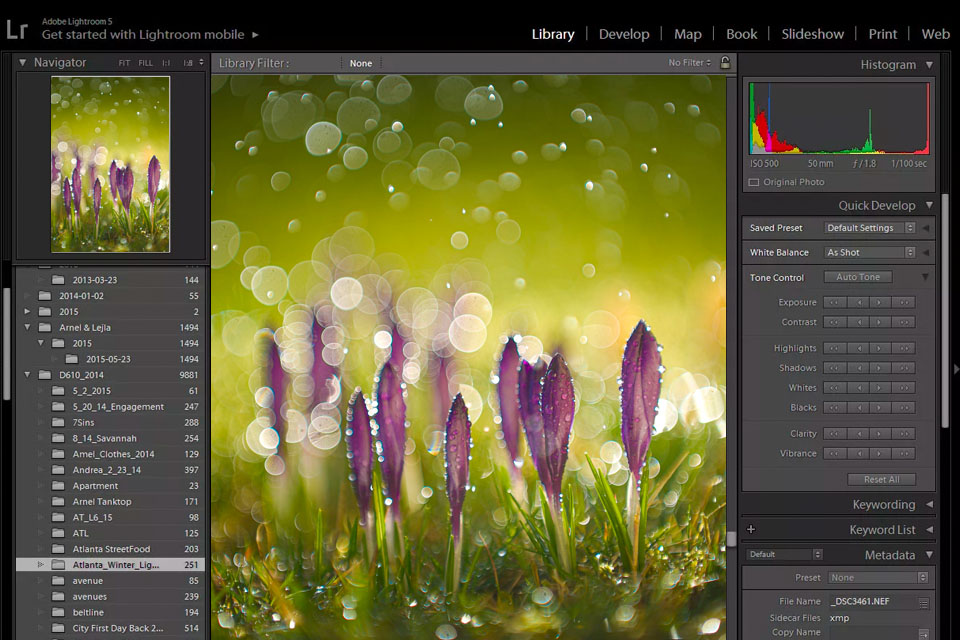The image size is (960, 640).
Task: Switch to the Develop module
Action: coord(624,34)
